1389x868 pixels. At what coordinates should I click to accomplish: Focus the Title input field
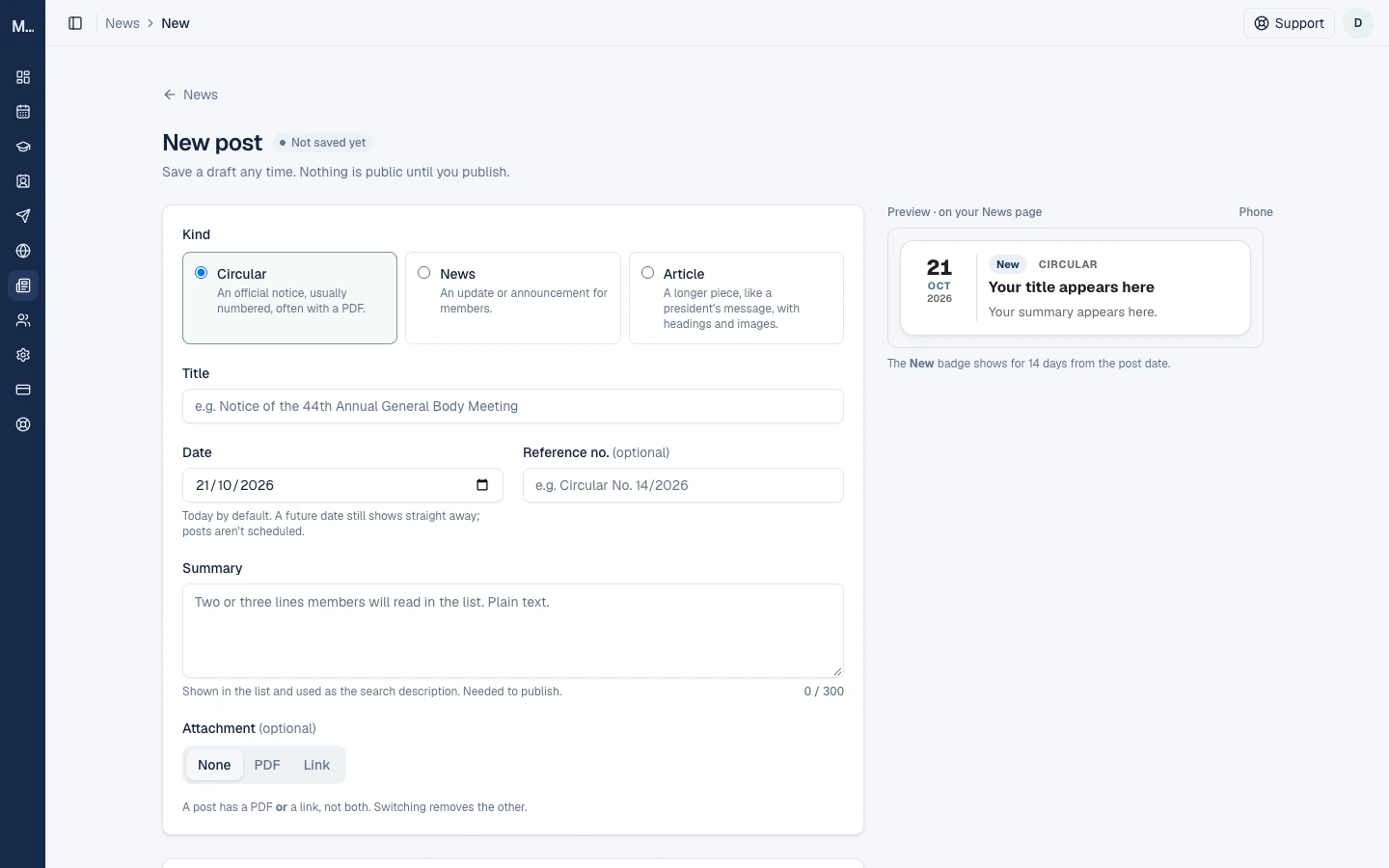512,406
